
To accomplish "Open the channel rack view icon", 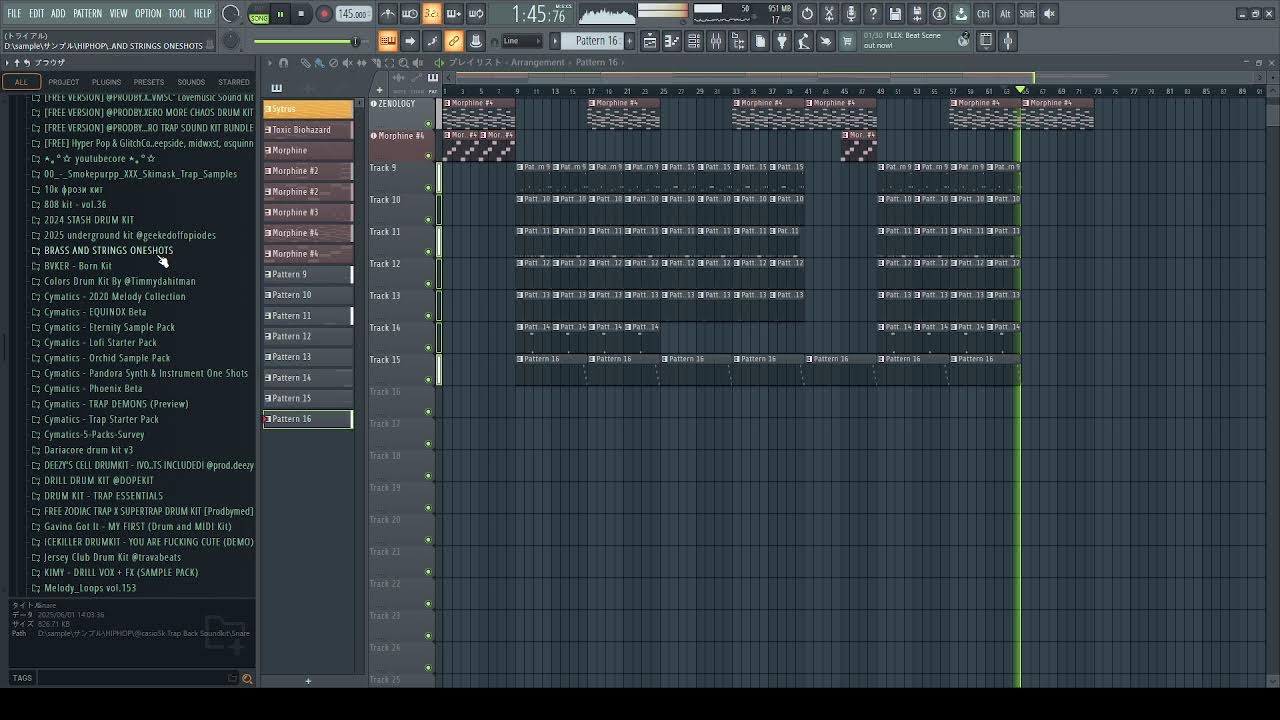I will [694, 41].
